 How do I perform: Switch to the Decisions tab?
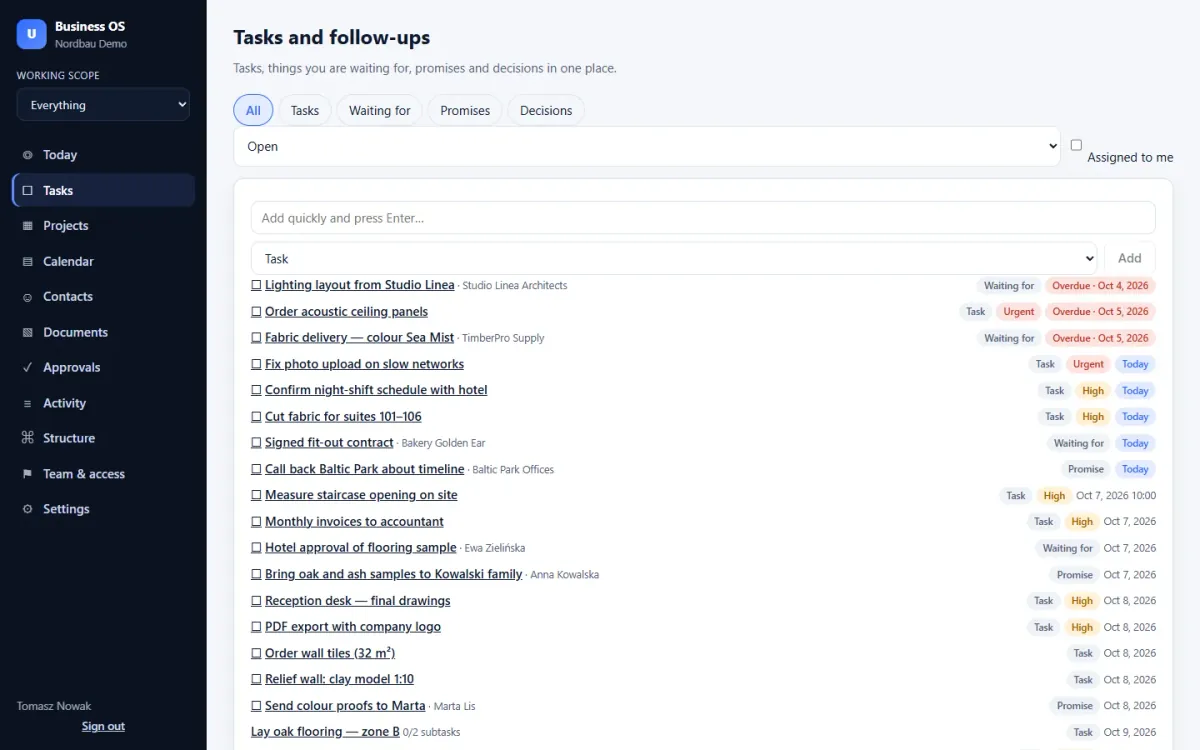coord(546,110)
